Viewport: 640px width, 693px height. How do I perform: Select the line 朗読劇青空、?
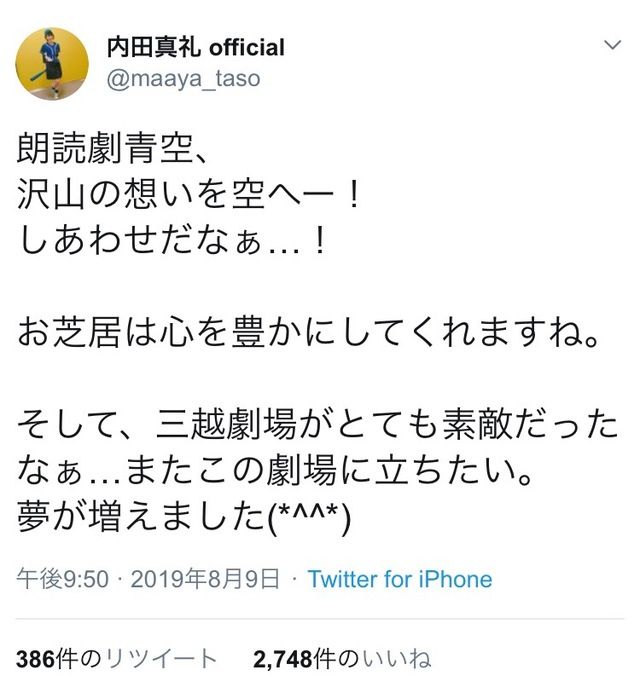coord(112,148)
